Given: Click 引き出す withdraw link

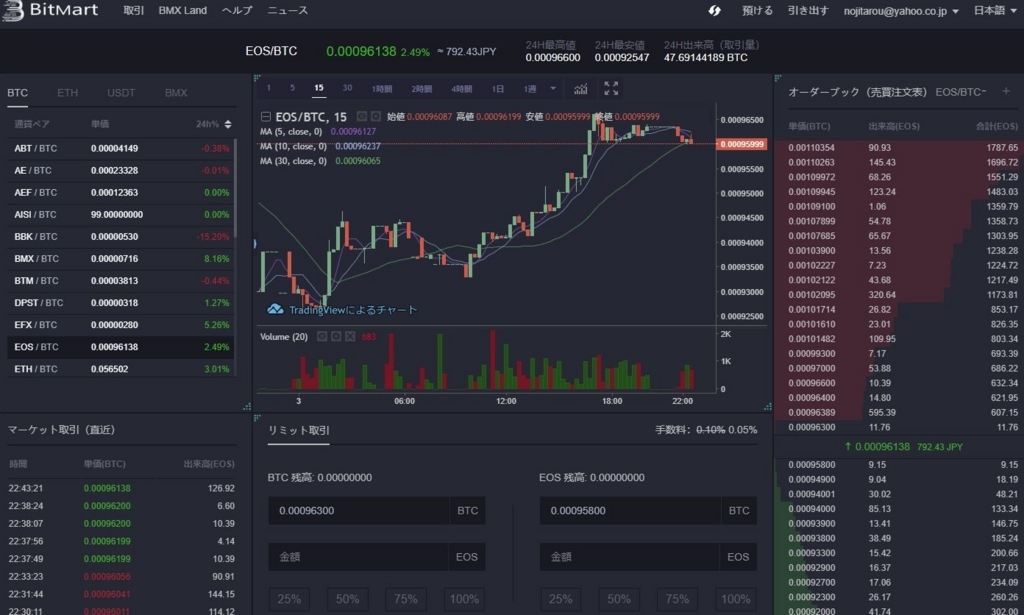Looking at the screenshot, I should tap(808, 10).
